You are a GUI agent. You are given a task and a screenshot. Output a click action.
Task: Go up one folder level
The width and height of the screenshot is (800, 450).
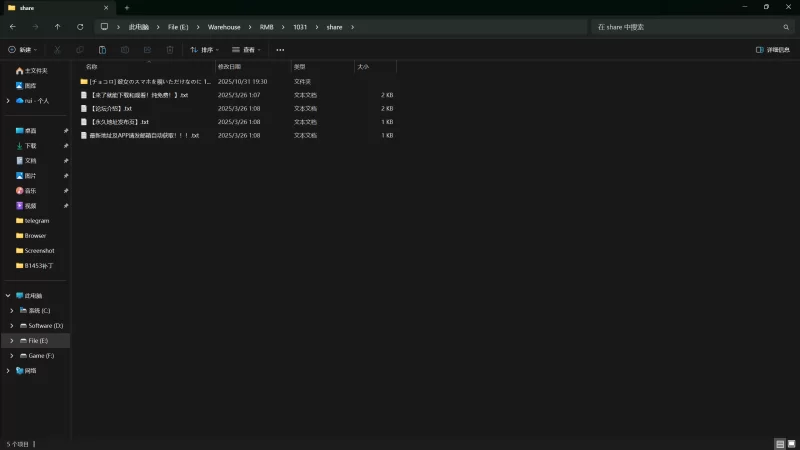57,27
